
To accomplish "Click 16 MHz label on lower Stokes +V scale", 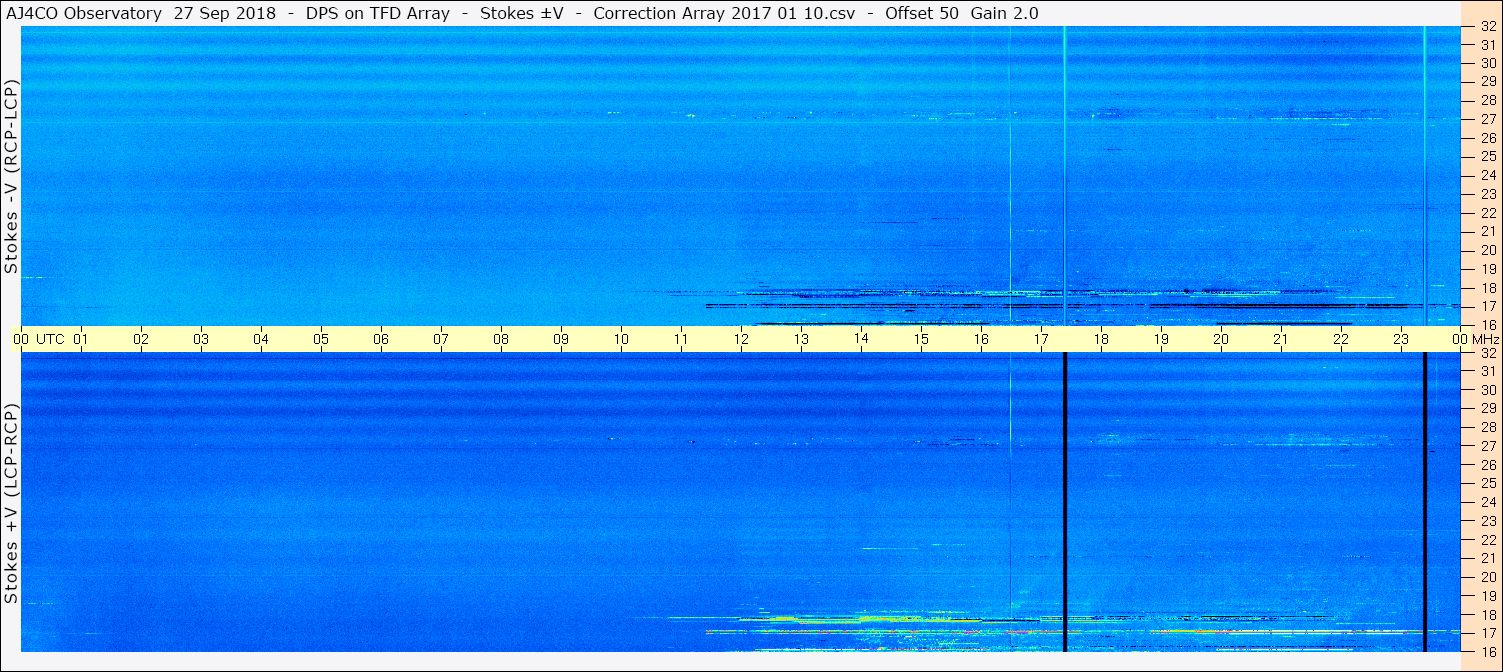I will 1487,651.
